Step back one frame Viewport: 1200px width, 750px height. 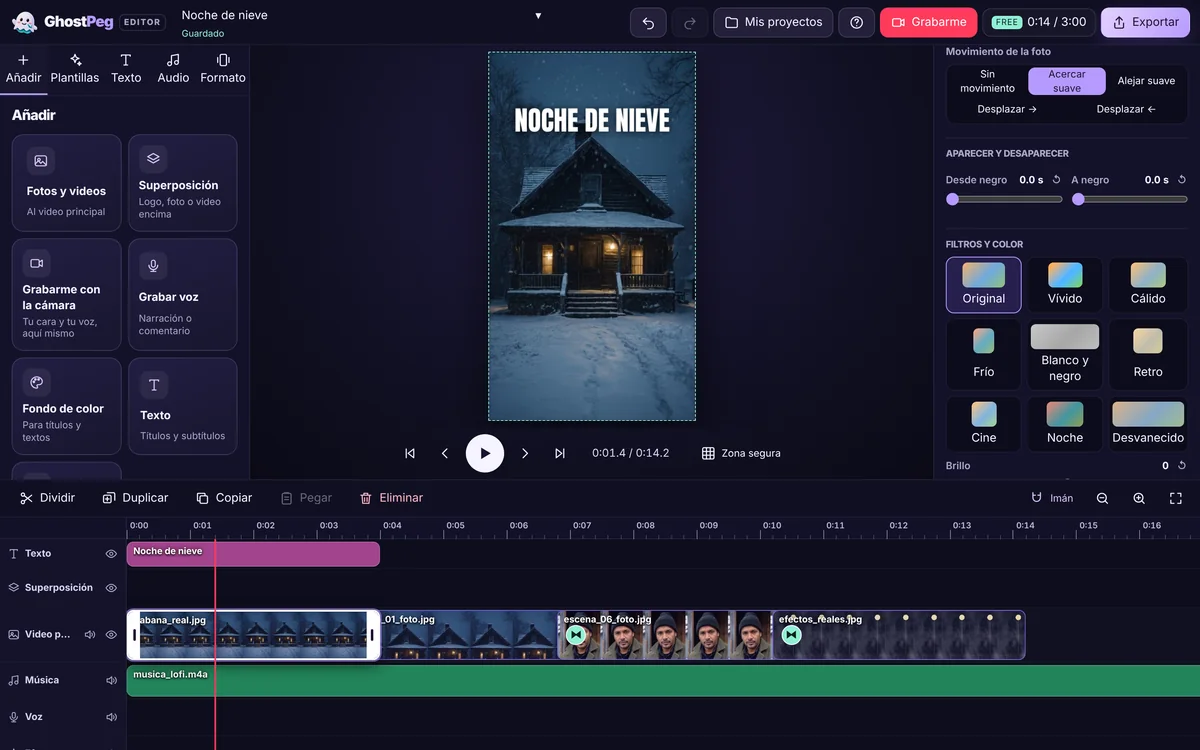[445, 453]
